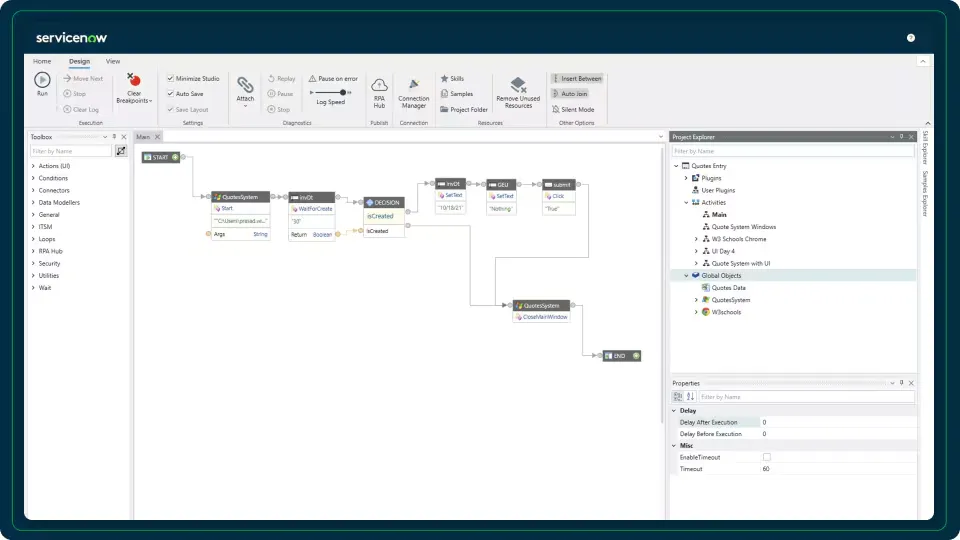
Task: Click toolbox edit icon beside filter
Action: click(121, 151)
